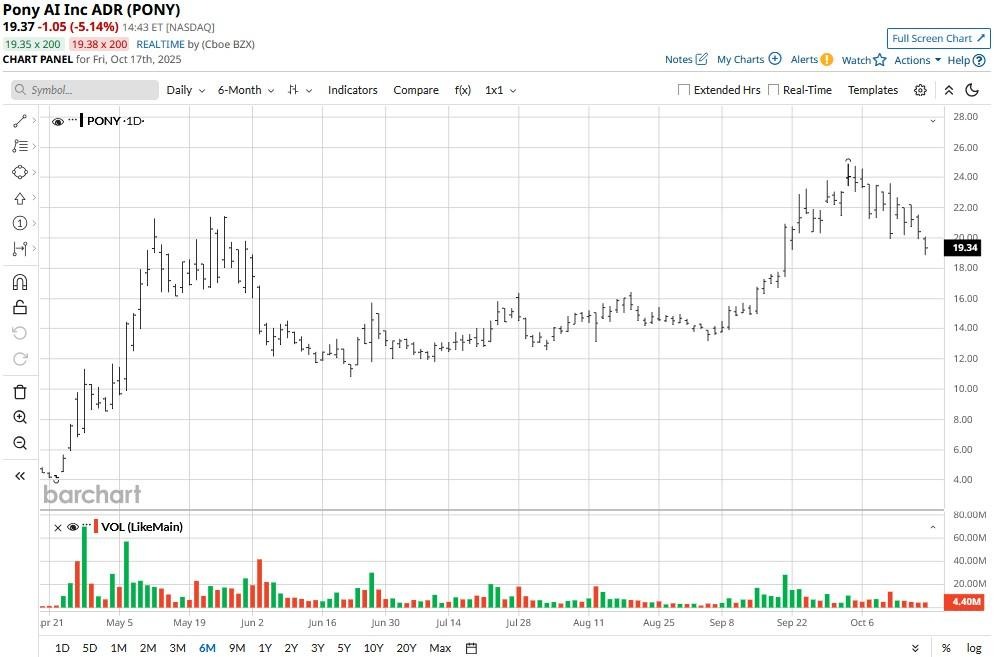Screen dimensions: 994x657
Task: Select the 6M time range
Action: pyautogui.click(x=207, y=647)
